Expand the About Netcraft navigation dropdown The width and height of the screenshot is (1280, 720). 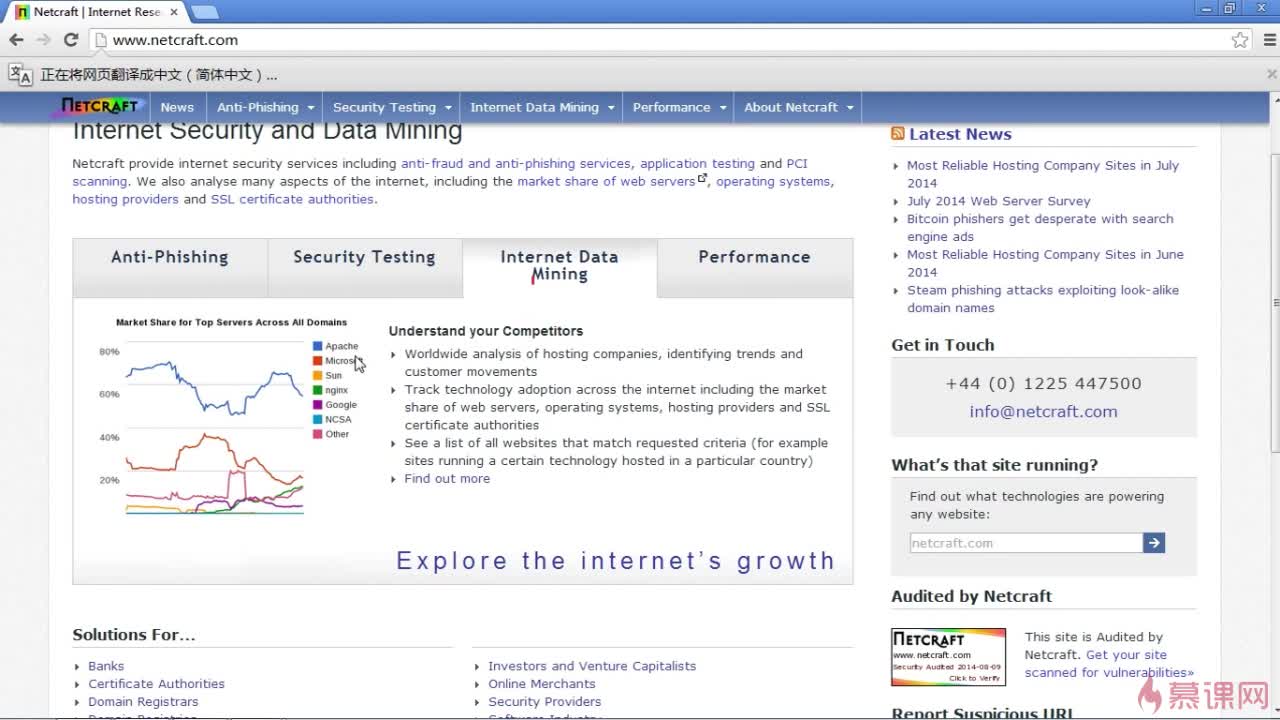tap(798, 107)
